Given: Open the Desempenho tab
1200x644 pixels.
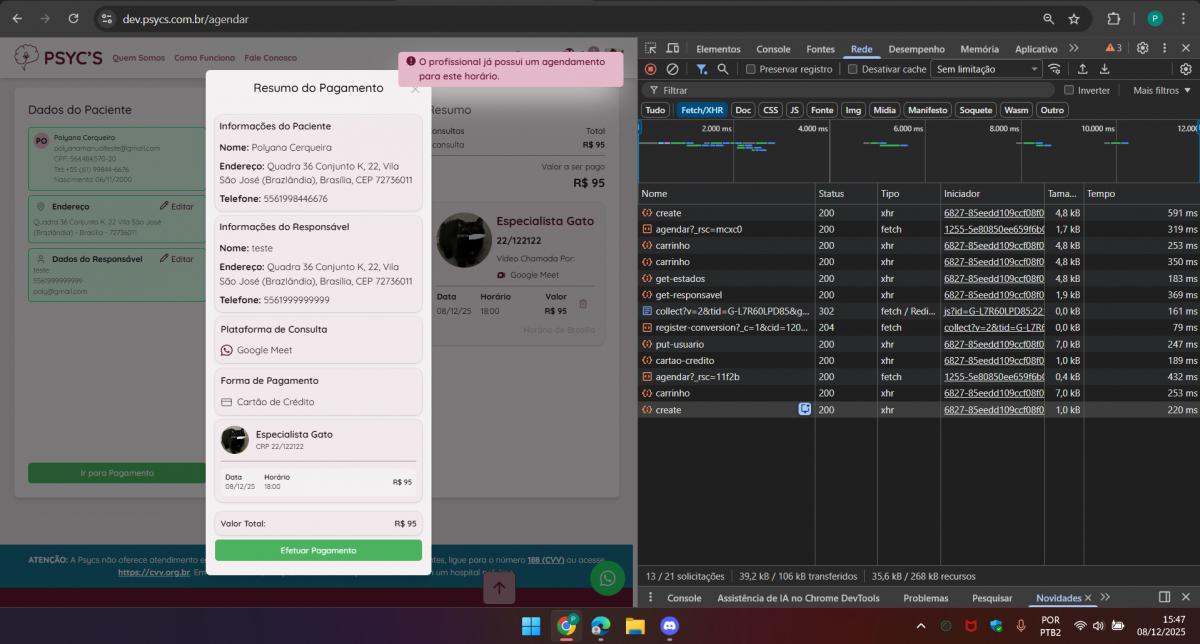Looking at the screenshot, I should coord(916,49).
